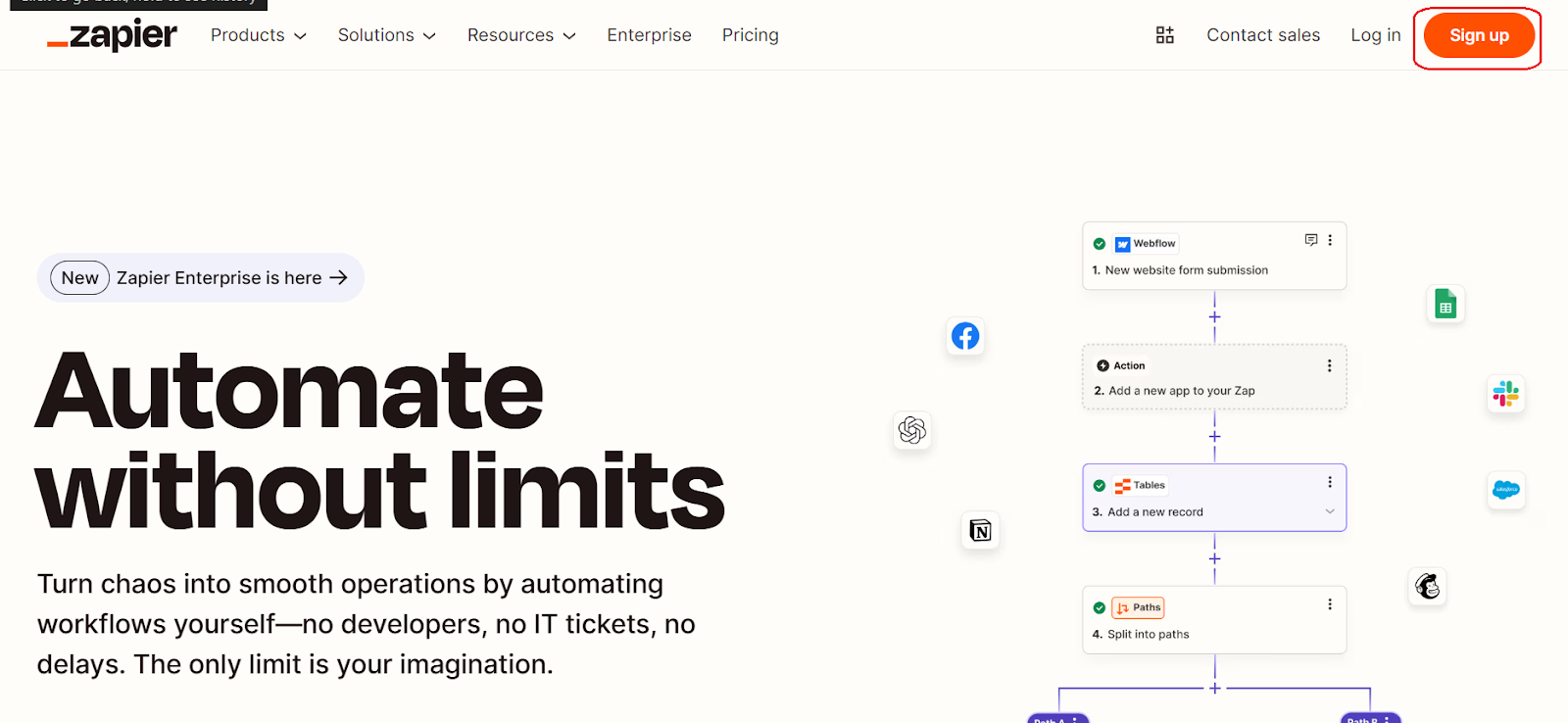Click the Webflow logo icon in step 1
The image size is (1568, 723).
(x=1123, y=244)
